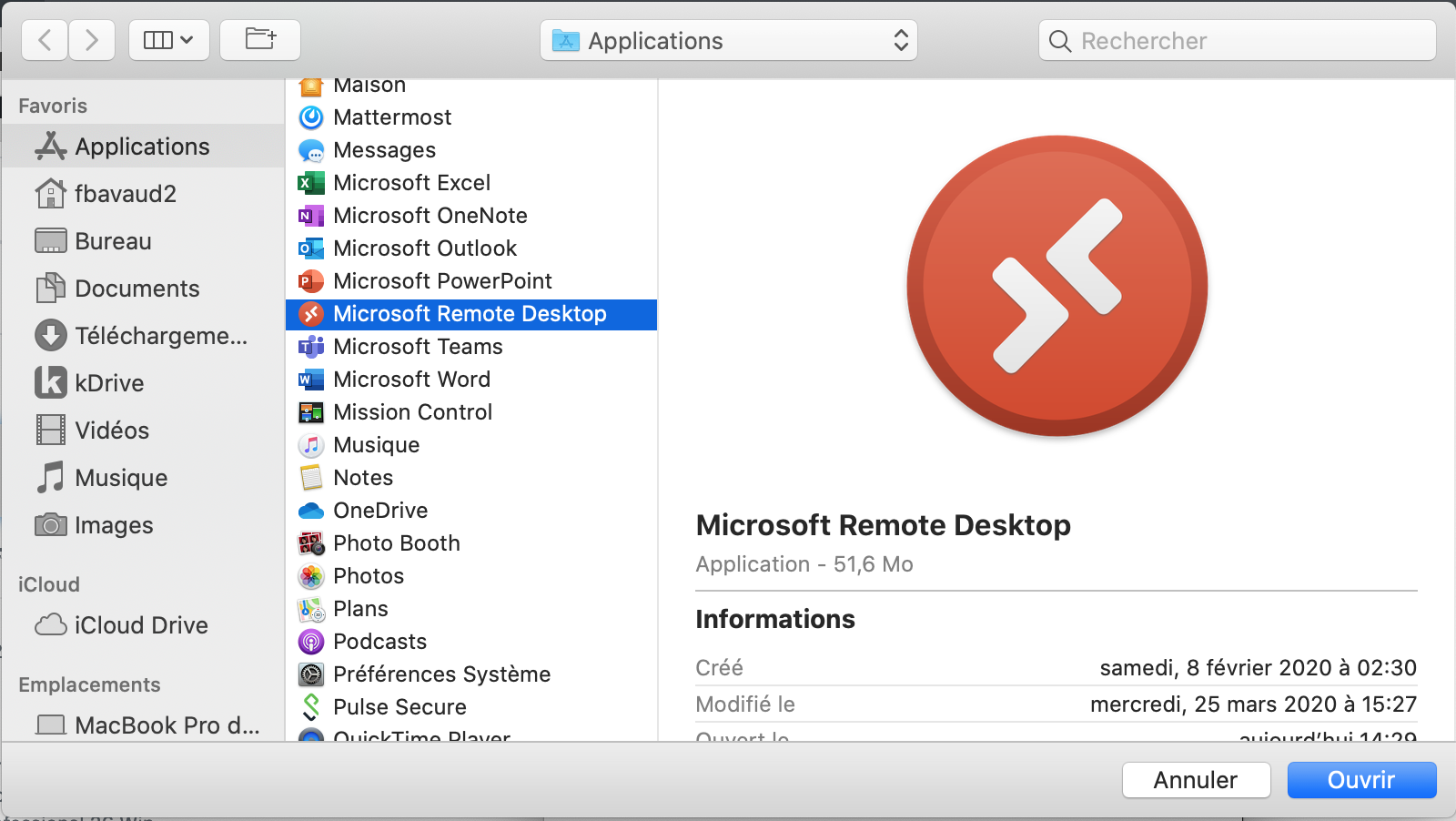Open Documents in the Favoris sidebar

(x=136, y=289)
